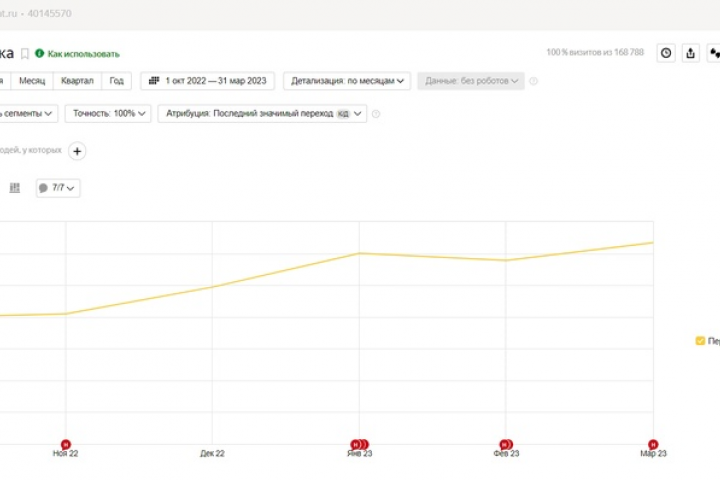This screenshot has width=720, height=480.
Task: Open the date range picker '1 окт 2022 — 31 мар 2023'
Action: pyautogui.click(x=207, y=81)
